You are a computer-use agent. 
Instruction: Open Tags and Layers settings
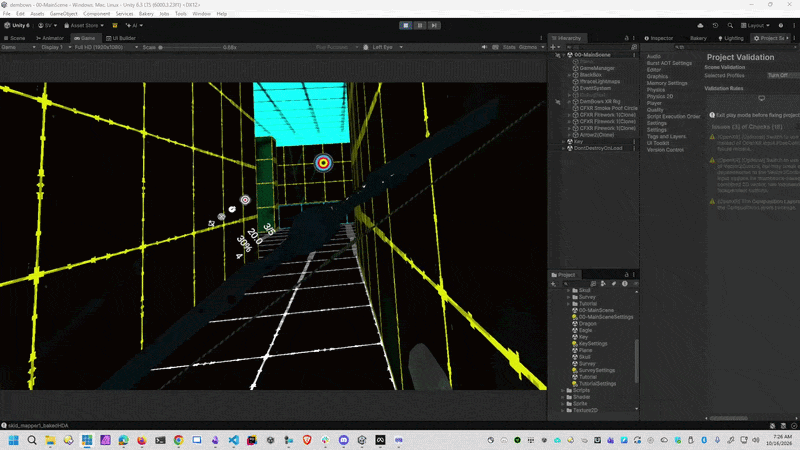click(x=666, y=137)
